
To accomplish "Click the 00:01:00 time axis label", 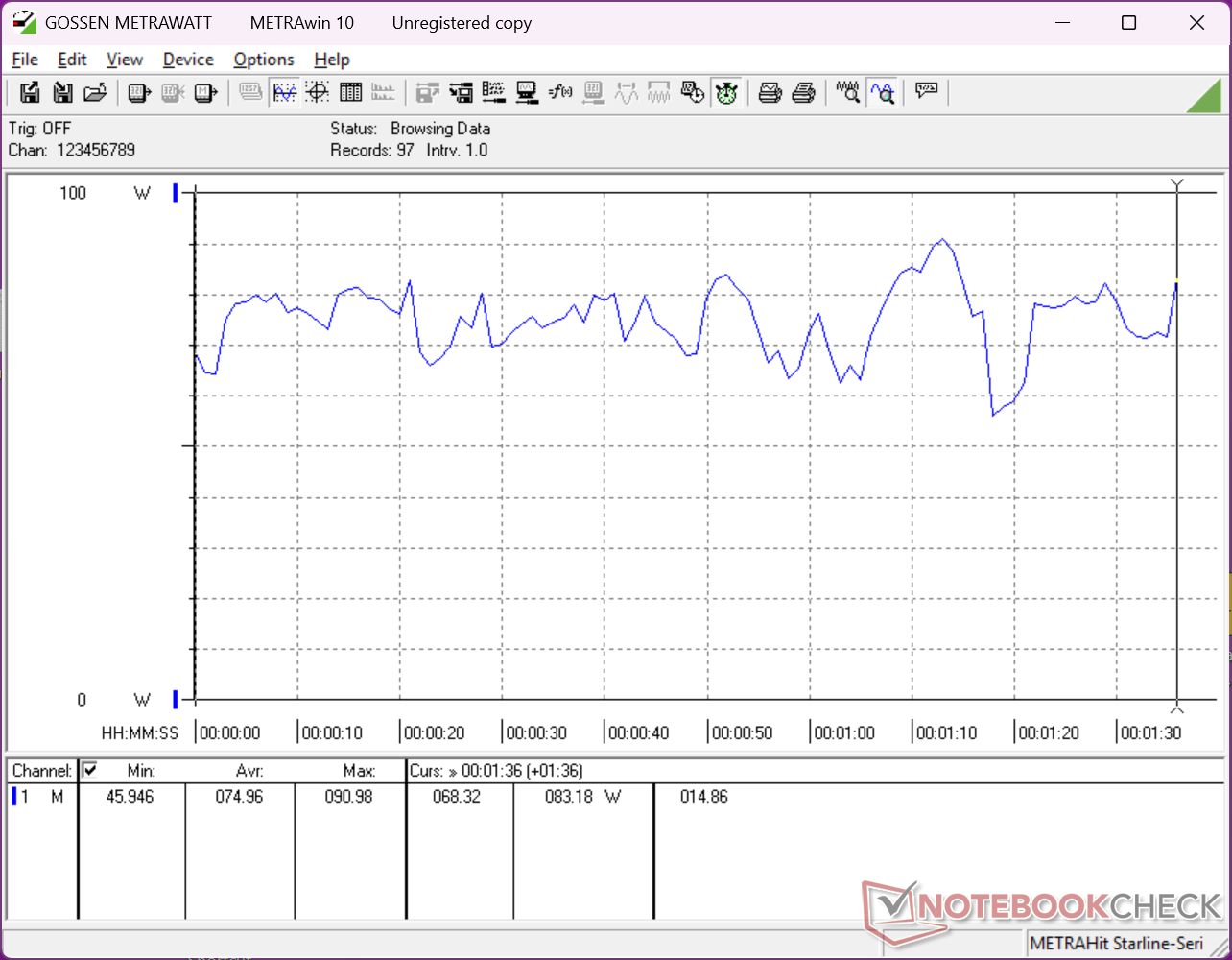I will click(x=844, y=733).
